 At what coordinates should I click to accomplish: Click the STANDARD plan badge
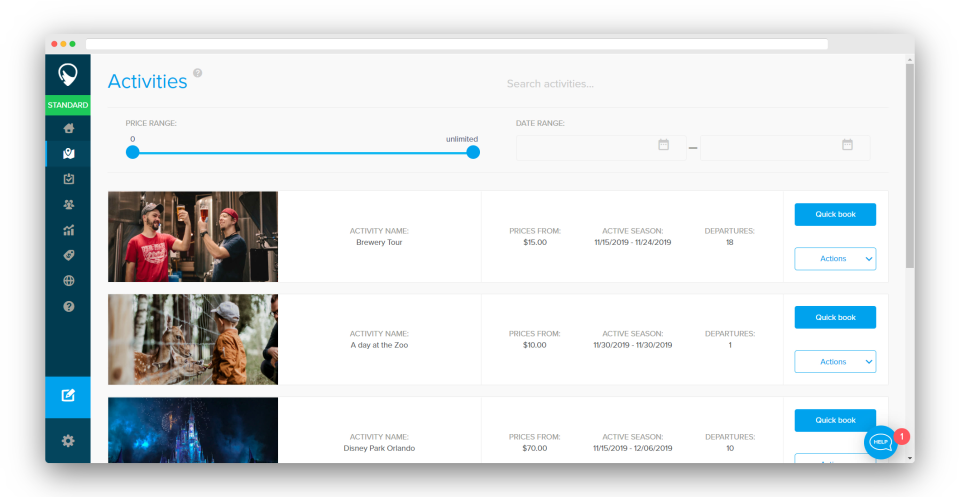[x=68, y=105]
